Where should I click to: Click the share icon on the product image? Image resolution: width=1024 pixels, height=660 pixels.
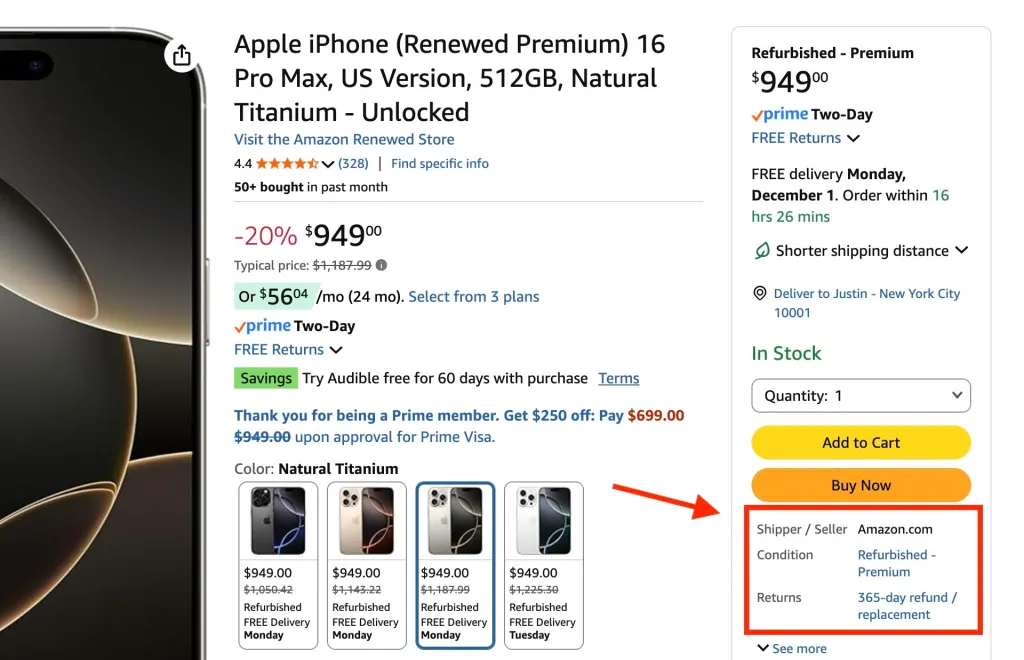click(181, 56)
